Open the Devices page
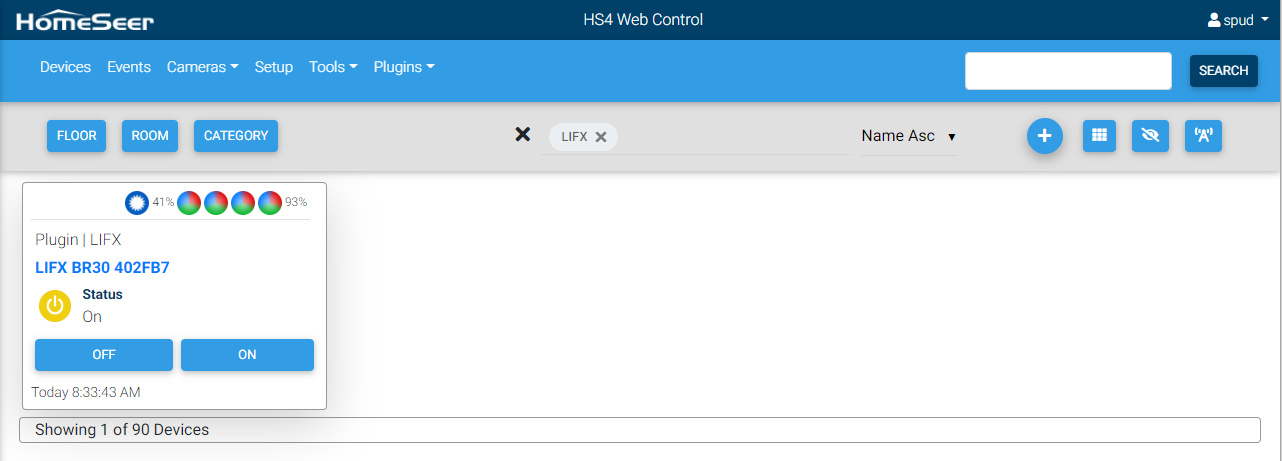Screen dimensions: 1282x461 [x=65, y=67]
